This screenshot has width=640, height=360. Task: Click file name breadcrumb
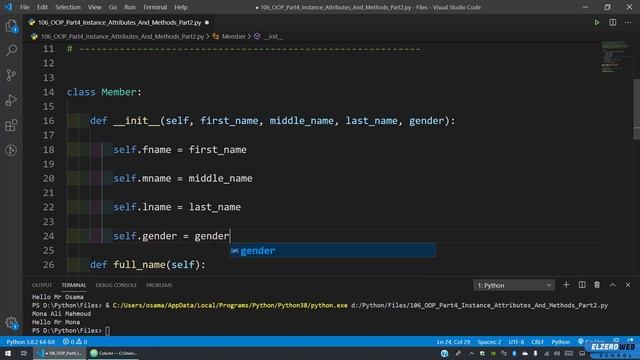tap(122, 36)
